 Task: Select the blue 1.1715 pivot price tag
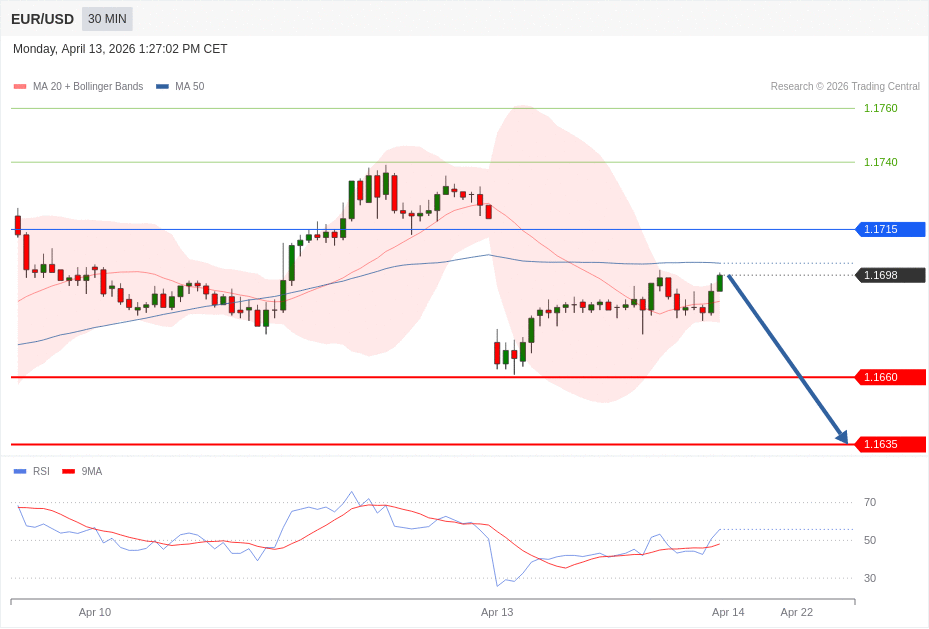[890, 229]
